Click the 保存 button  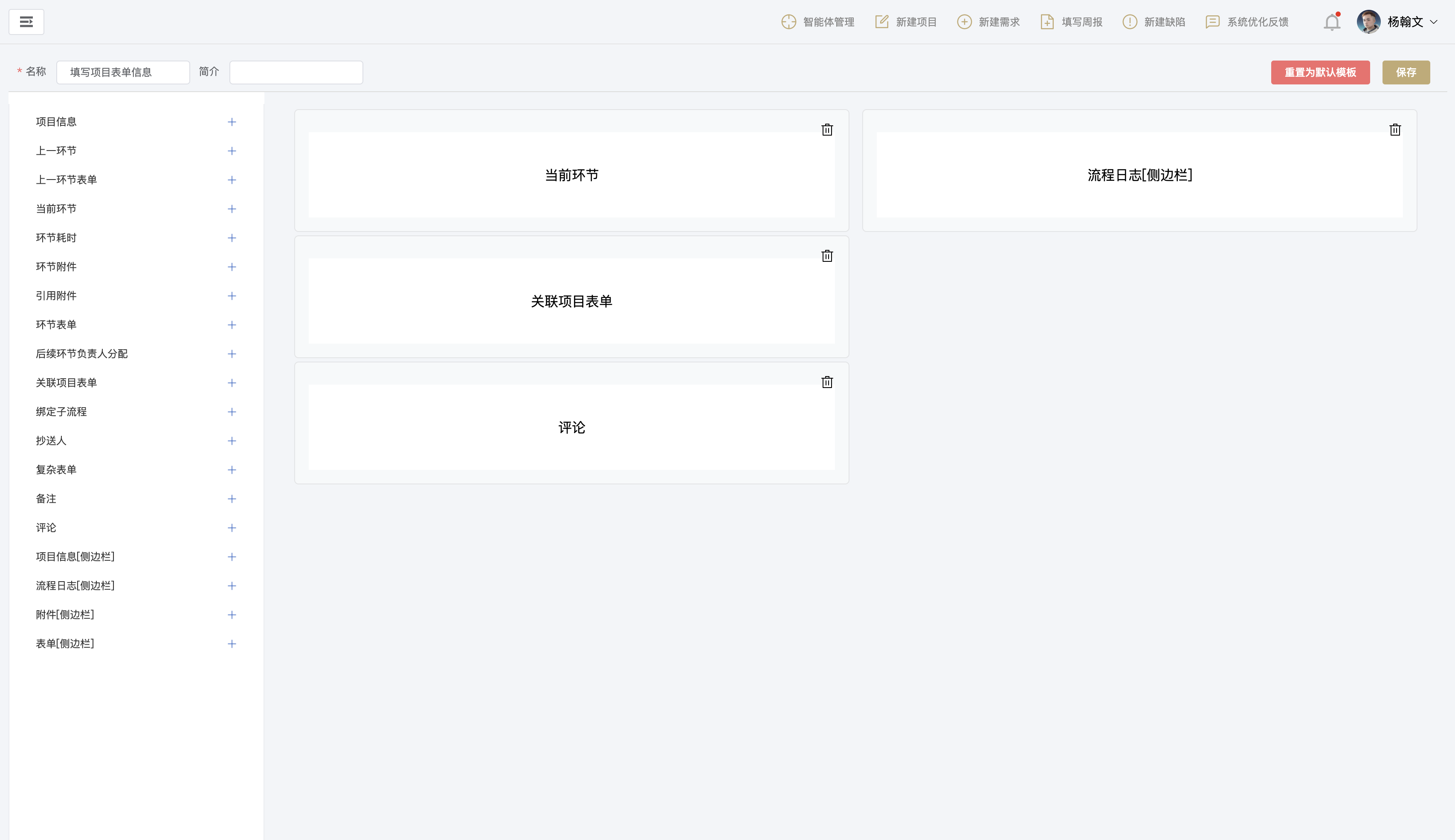(x=1406, y=72)
